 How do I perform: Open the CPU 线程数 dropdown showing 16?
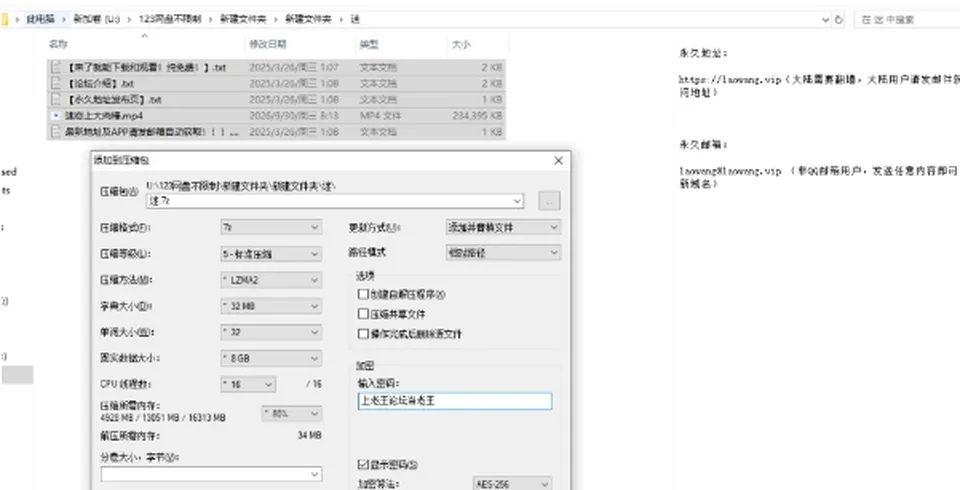tap(247, 384)
